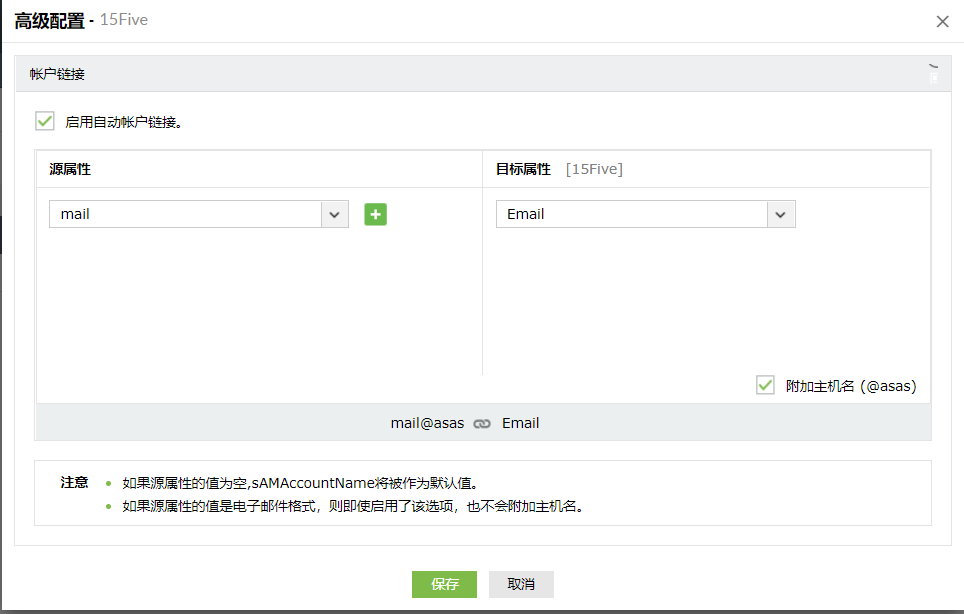Click the dialog title 高级配置 - 15Five
Image resolution: width=964 pixels, height=614 pixels.
(80, 20)
